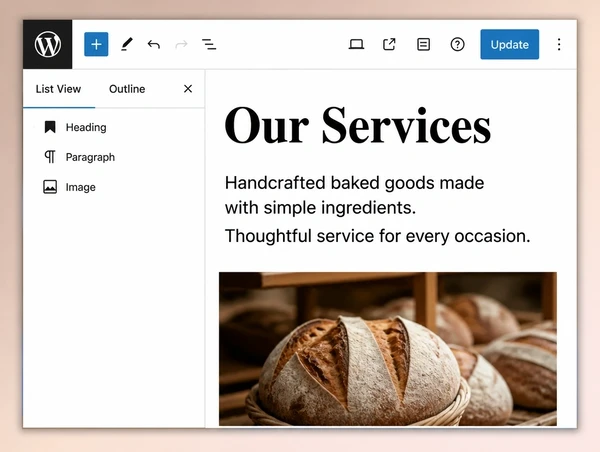Image resolution: width=600 pixels, height=452 pixels.
Task: Open the block inserter plus button
Action: pyautogui.click(x=96, y=44)
